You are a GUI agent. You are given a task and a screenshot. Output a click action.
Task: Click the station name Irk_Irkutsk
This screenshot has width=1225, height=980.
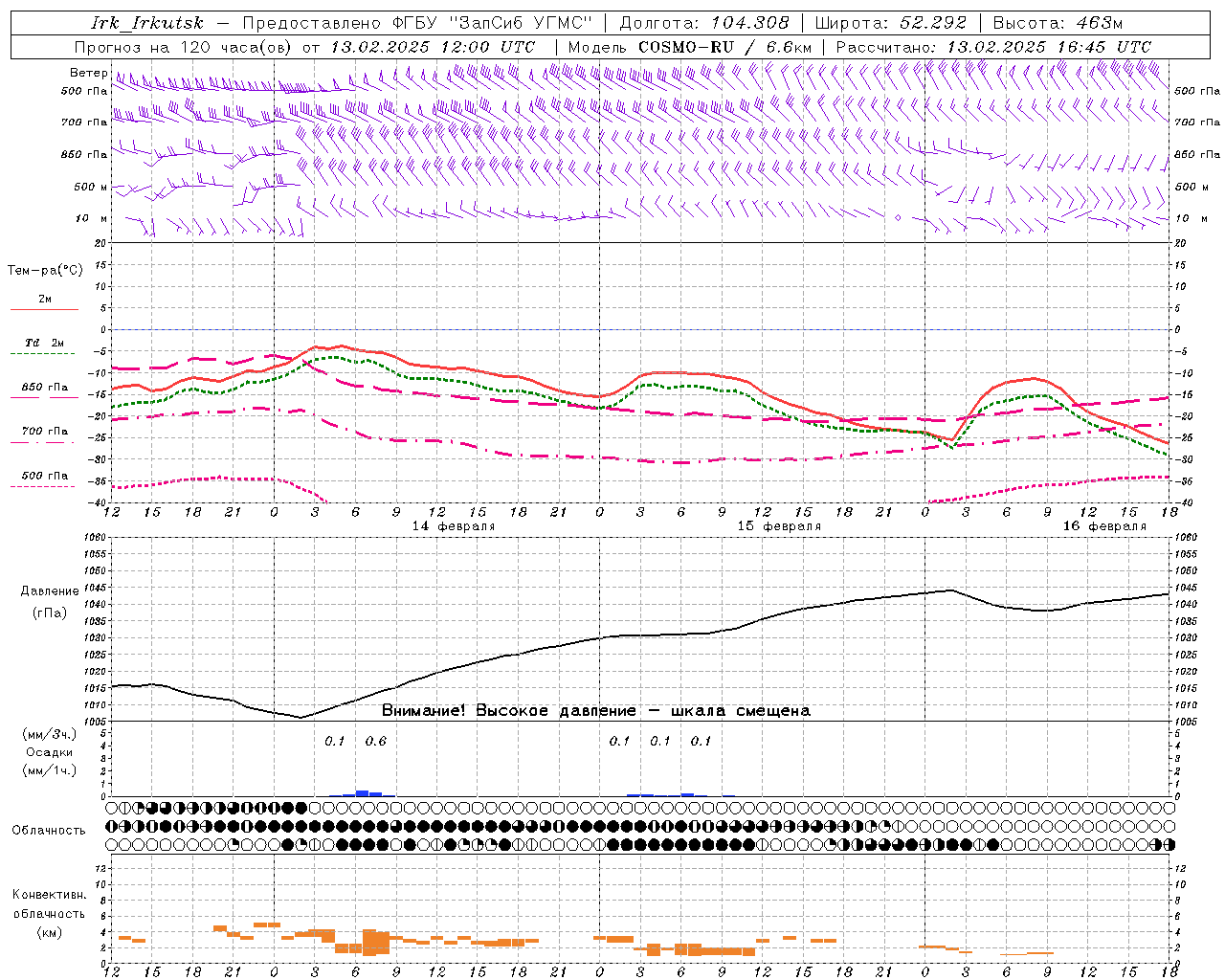(x=147, y=23)
